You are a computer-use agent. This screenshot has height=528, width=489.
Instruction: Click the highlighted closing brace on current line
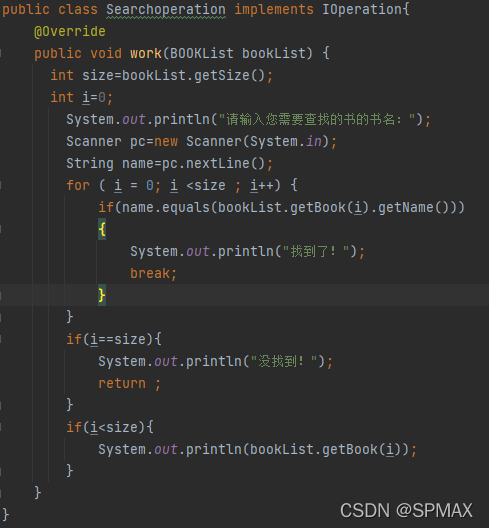(102, 295)
